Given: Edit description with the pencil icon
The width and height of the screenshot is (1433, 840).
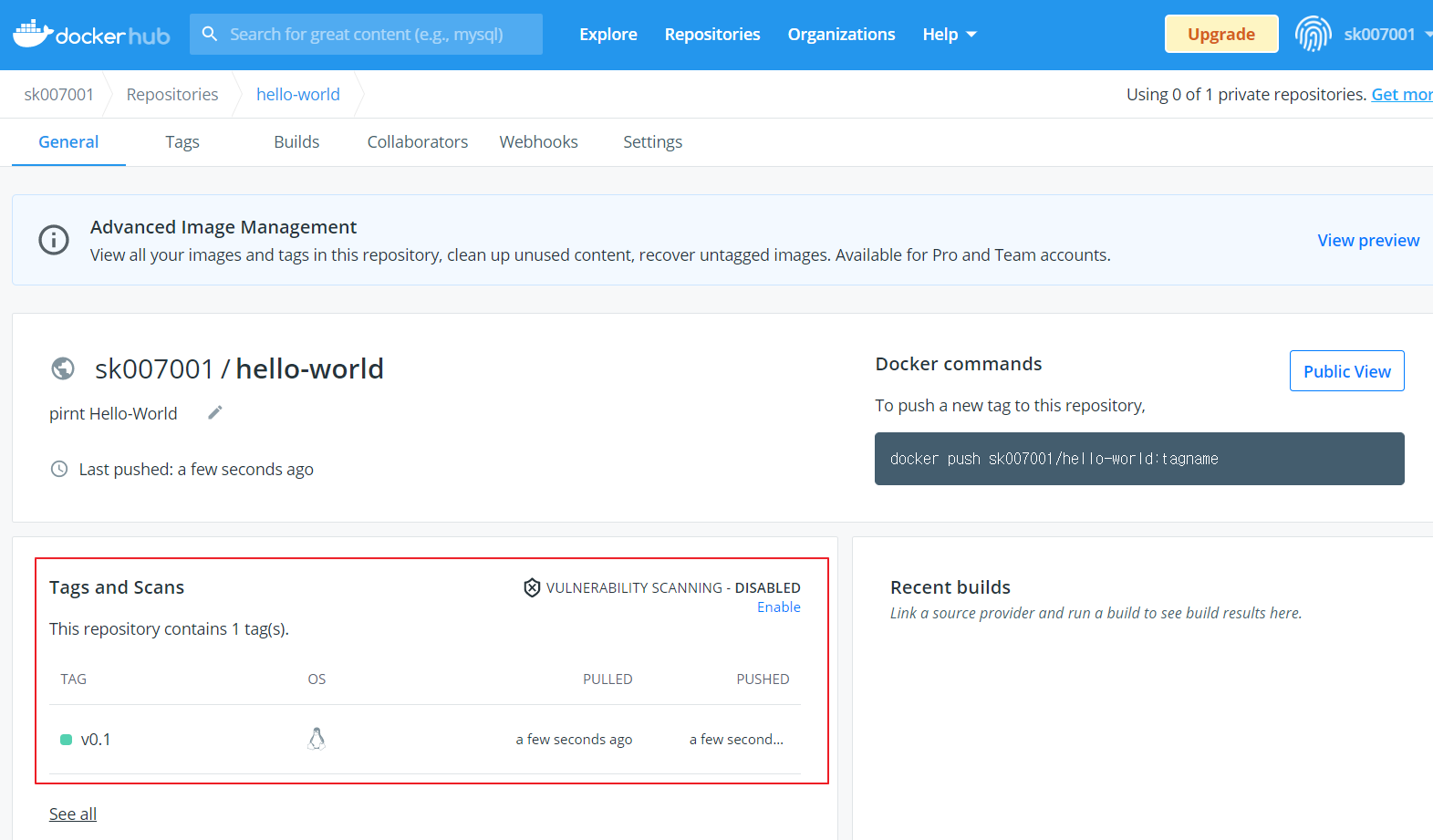Looking at the screenshot, I should tap(215, 412).
